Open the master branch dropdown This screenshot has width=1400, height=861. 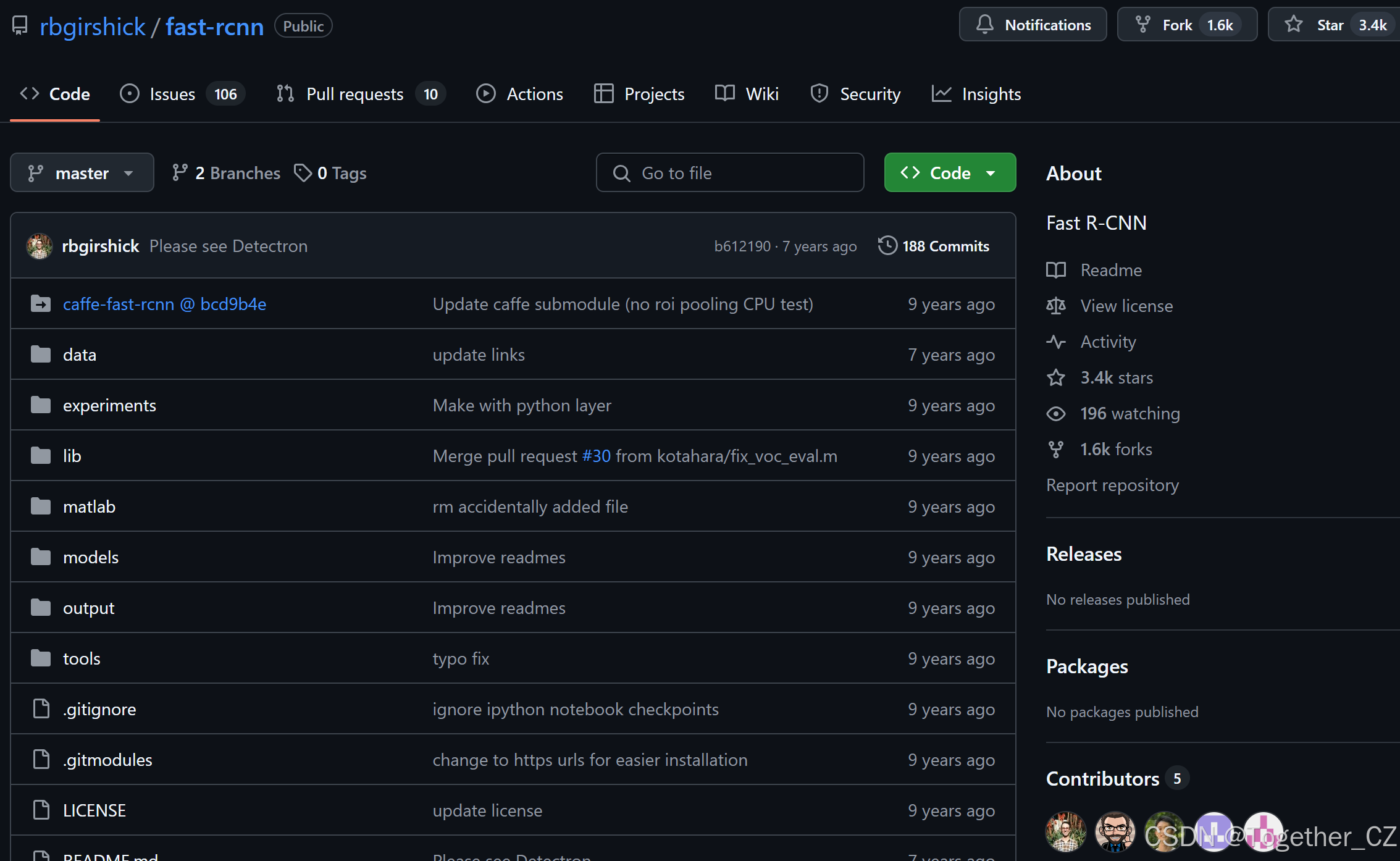click(x=82, y=173)
